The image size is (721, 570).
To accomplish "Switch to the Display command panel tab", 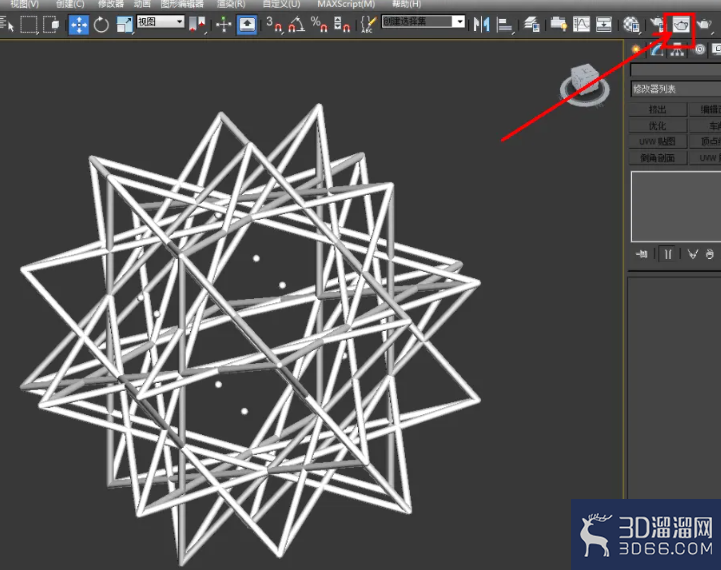I will tap(716, 50).
